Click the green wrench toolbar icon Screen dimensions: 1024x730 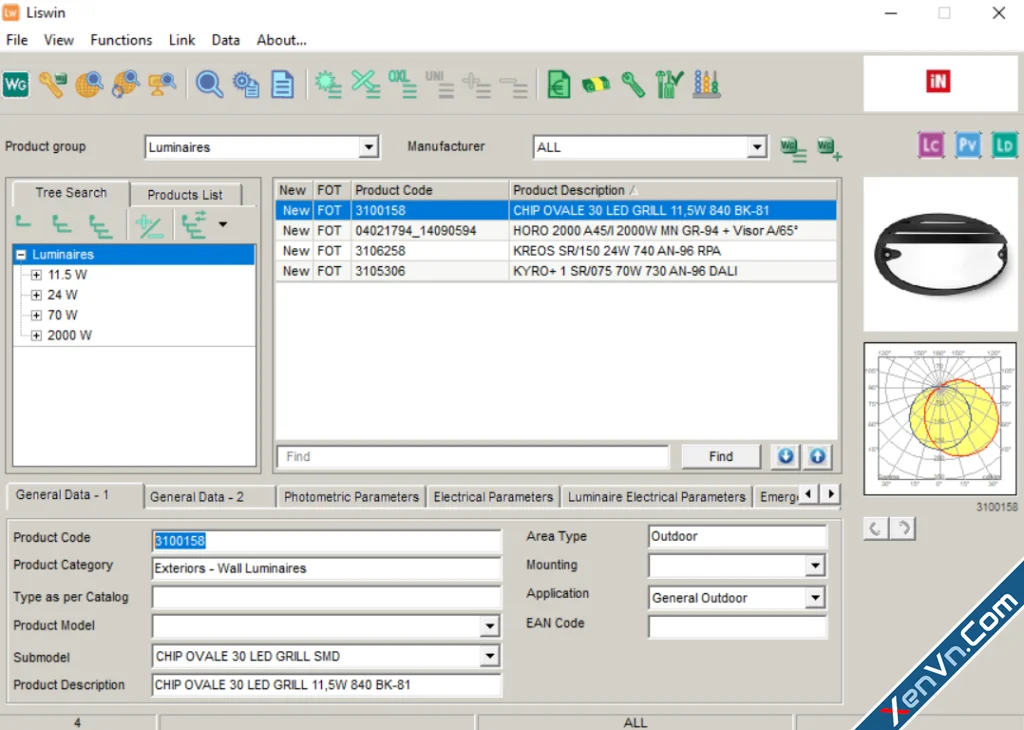[632, 84]
